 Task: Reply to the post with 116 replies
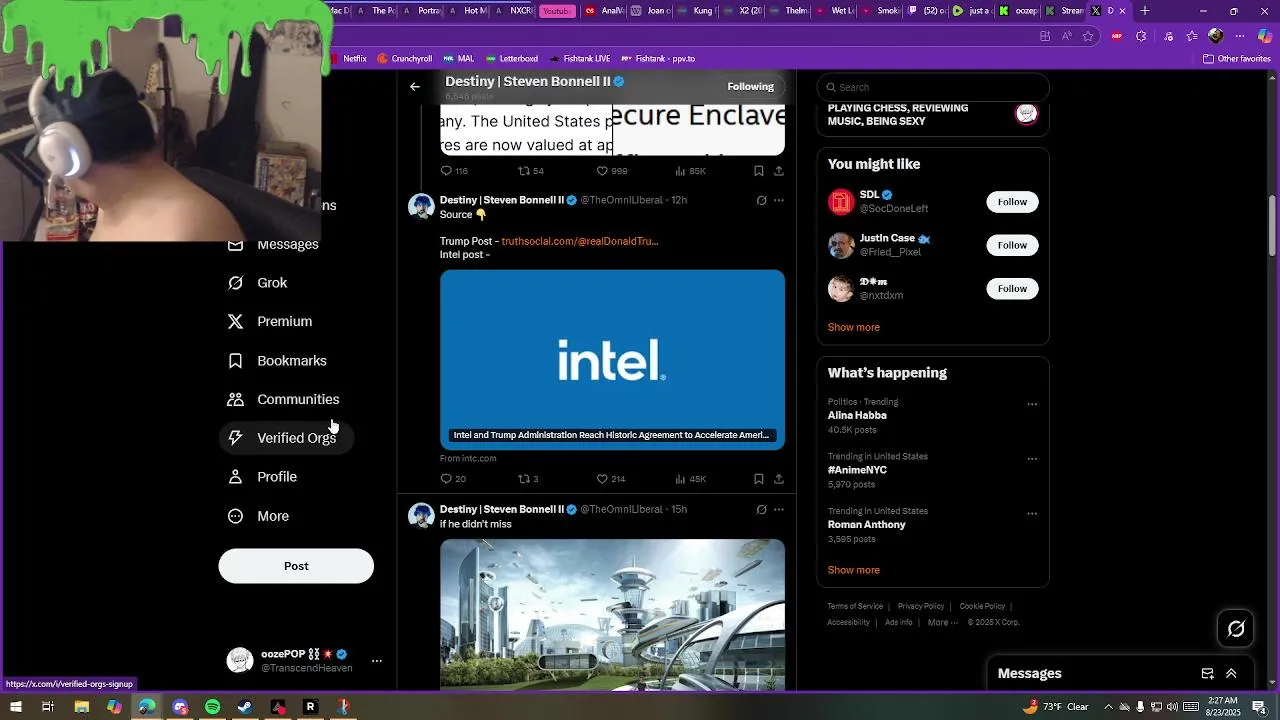pyautogui.click(x=454, y=171)
